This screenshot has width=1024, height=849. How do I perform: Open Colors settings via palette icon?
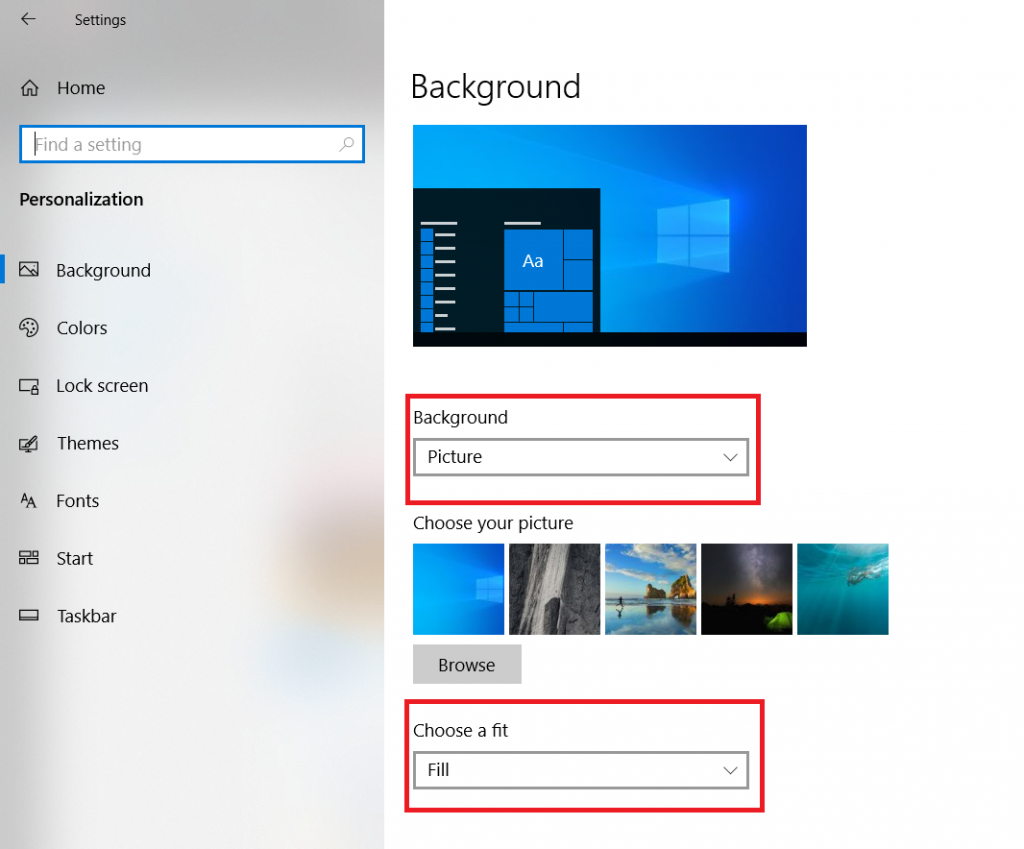pos(31,327)
